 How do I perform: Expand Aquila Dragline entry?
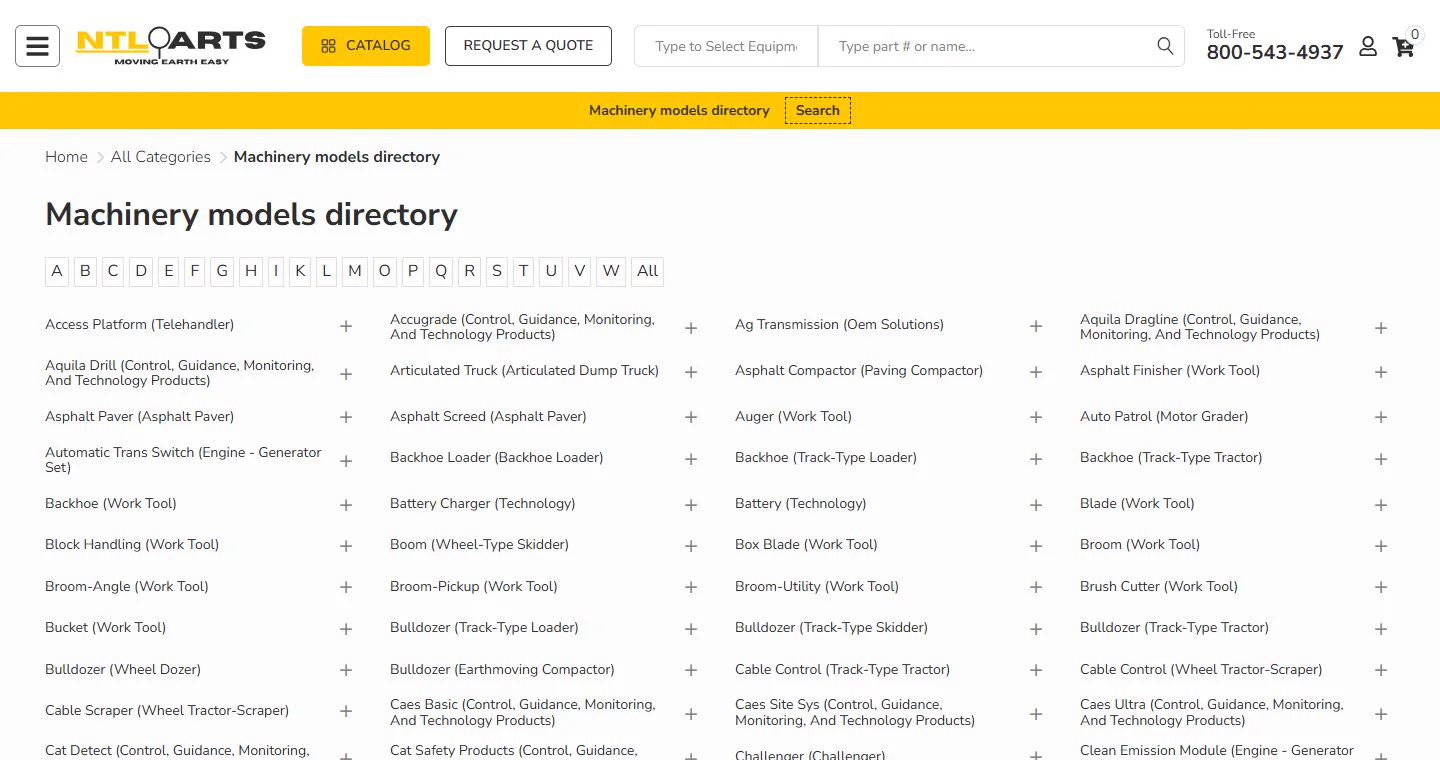1381,328
